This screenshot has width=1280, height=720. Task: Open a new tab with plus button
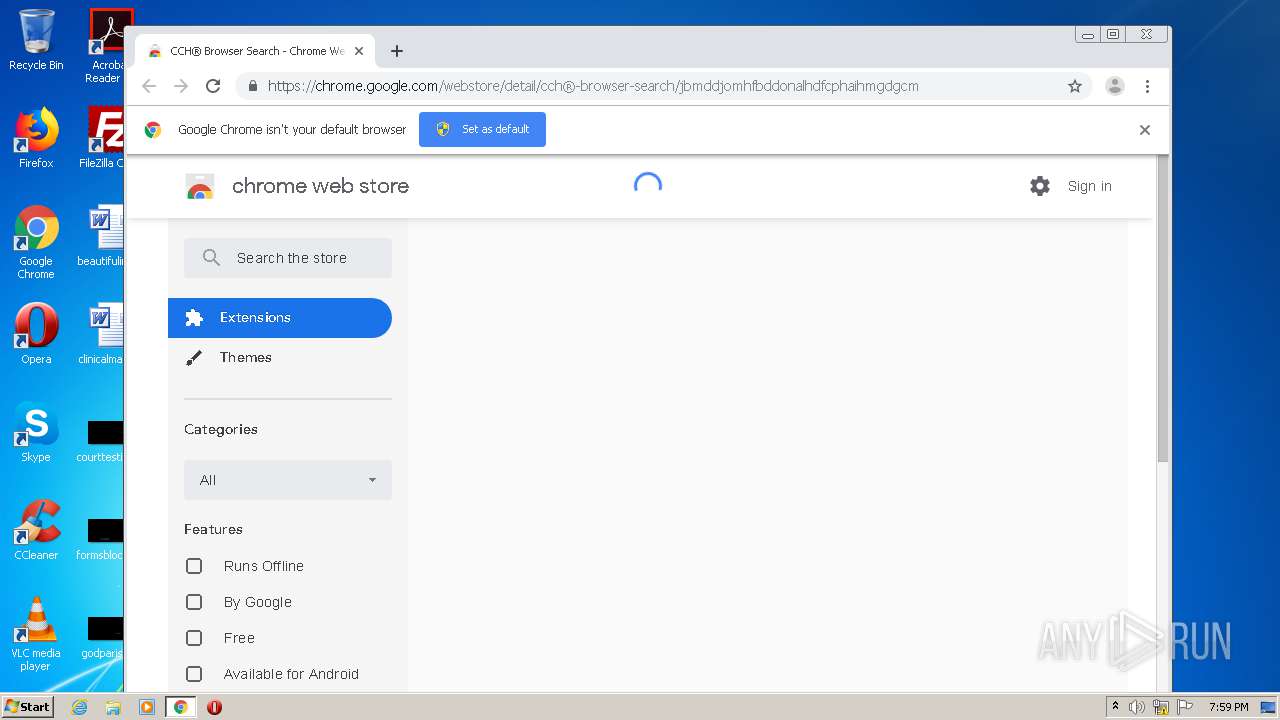(x=397, y=51)
